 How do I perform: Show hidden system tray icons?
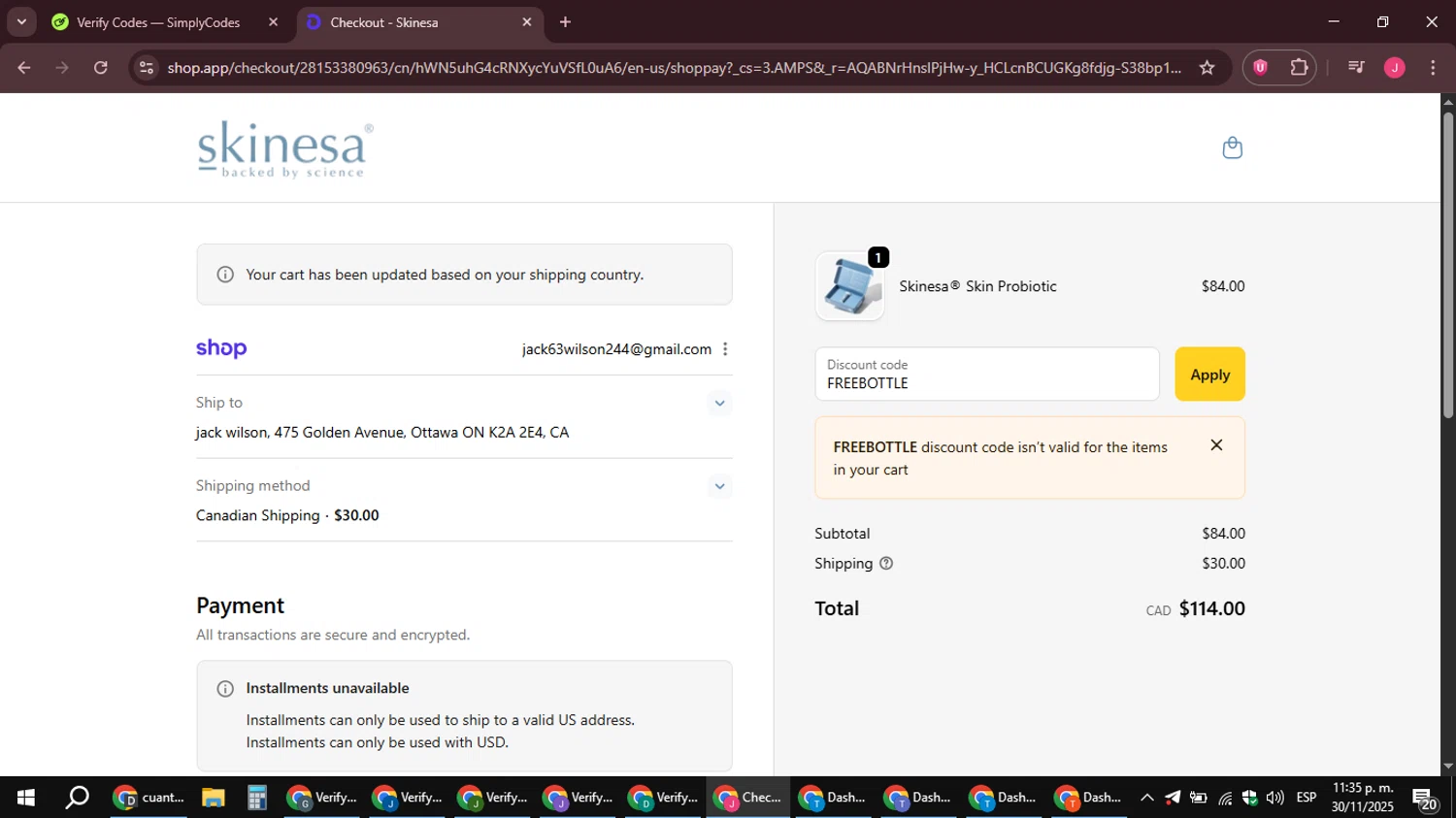(x=1146, y=798)
